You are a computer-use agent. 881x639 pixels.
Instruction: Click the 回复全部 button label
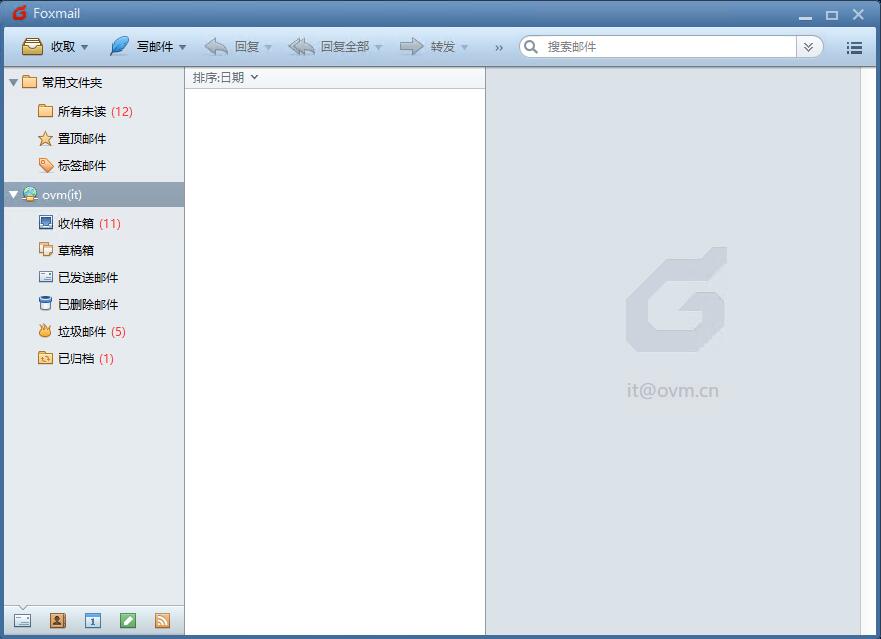pyautogui.click(x=345, y=47)
